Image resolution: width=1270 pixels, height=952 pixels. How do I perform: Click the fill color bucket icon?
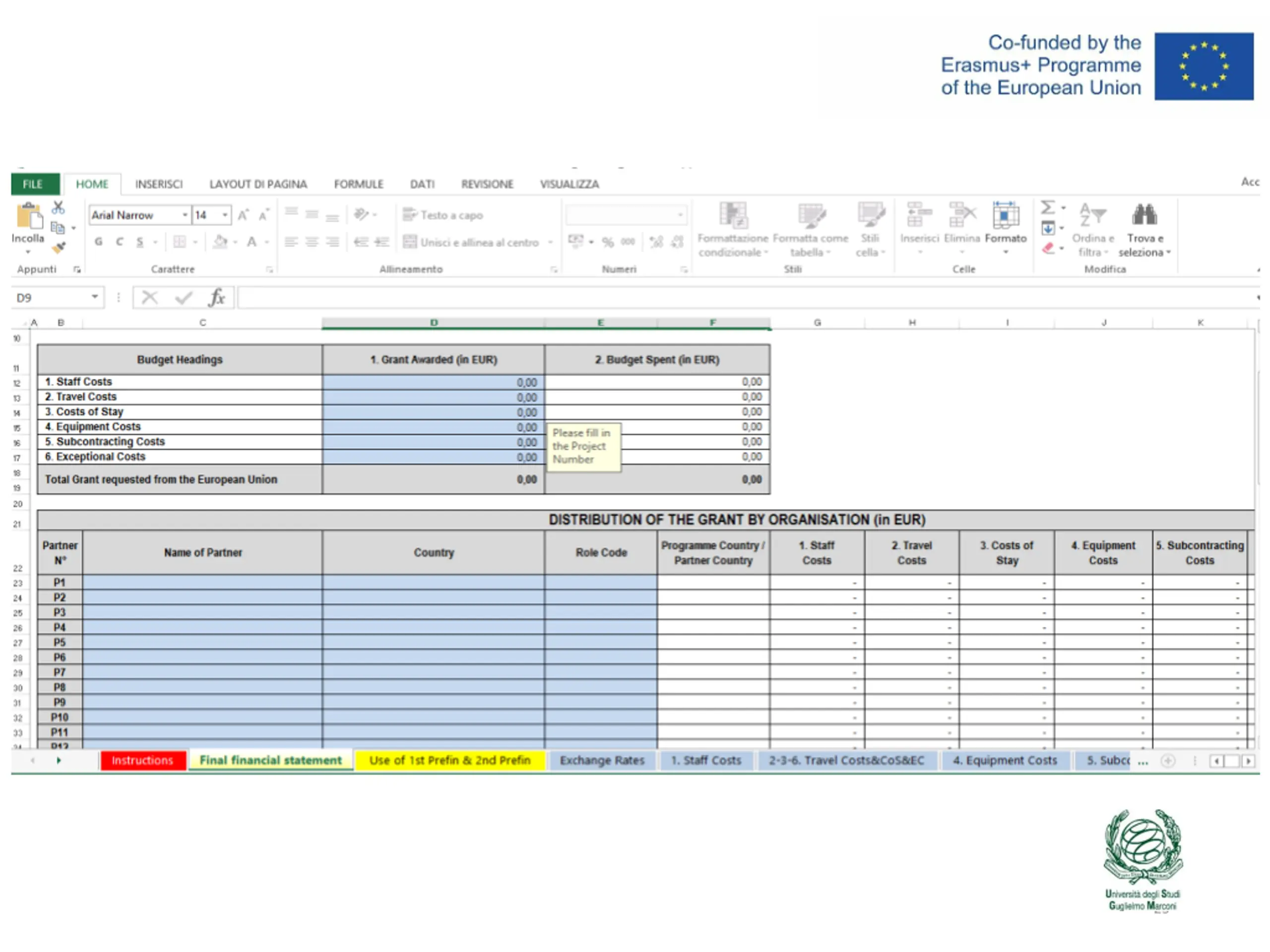(220, 241)
